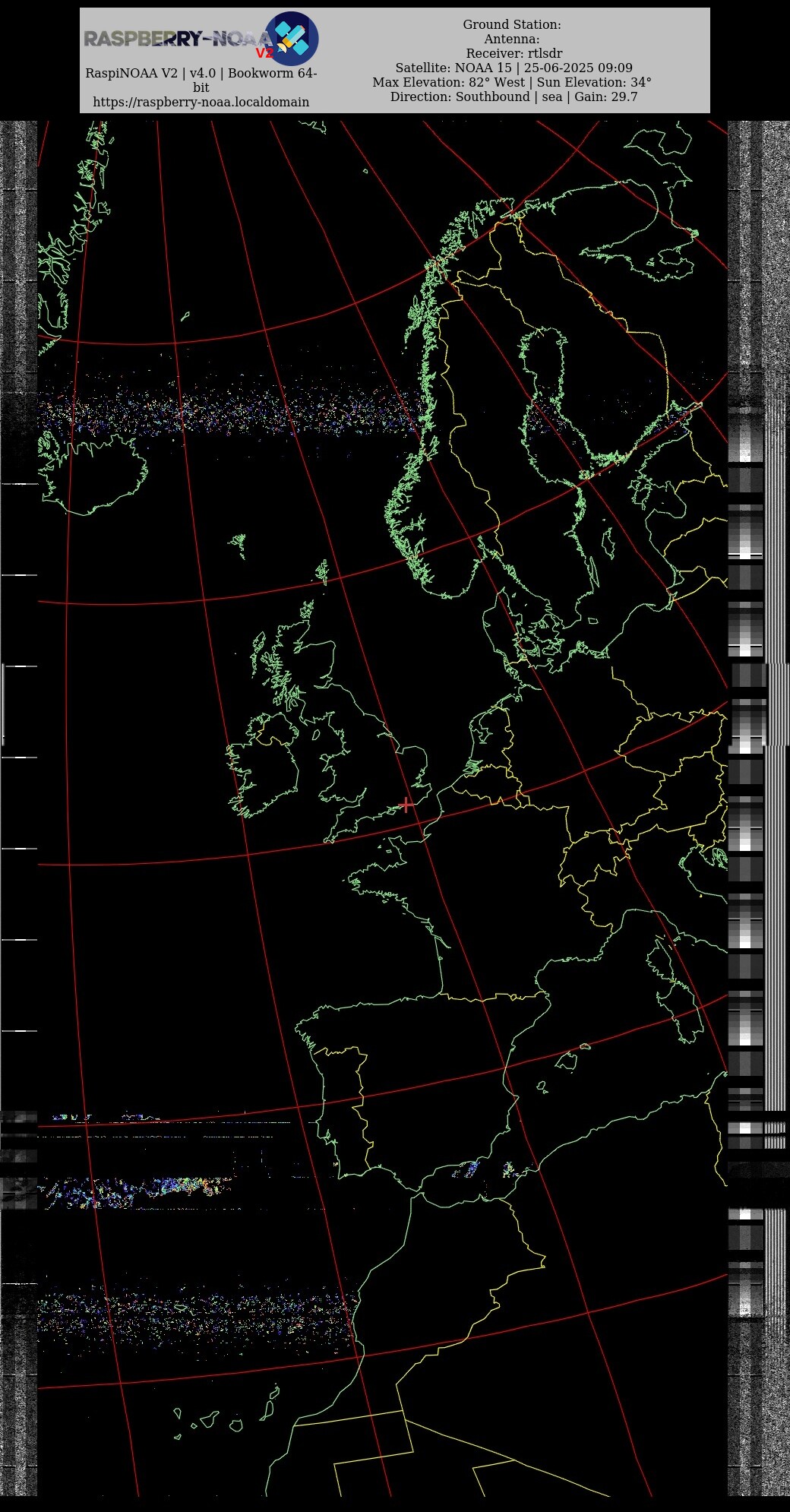Click the 'Receiver: rtlsdr' text

[514, 53]
